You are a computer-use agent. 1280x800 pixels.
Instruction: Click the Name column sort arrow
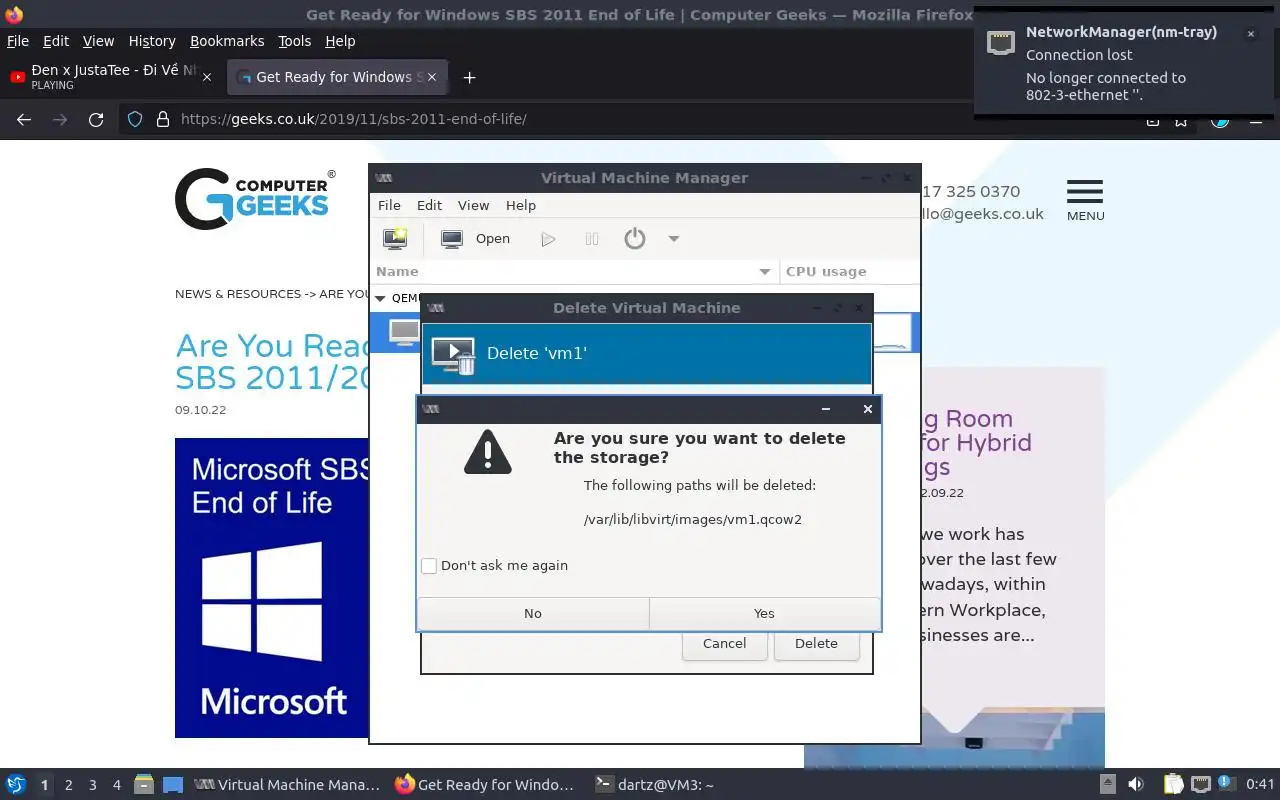coord(765,272)
